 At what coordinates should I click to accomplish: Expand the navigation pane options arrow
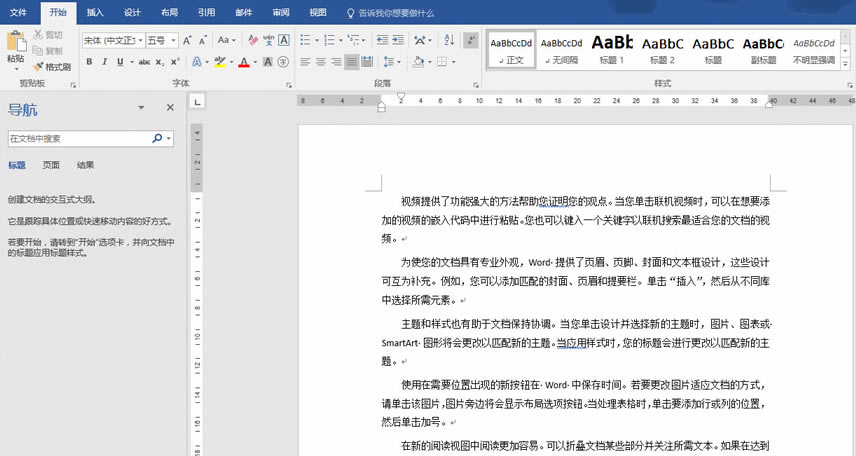tap(141, 108)
